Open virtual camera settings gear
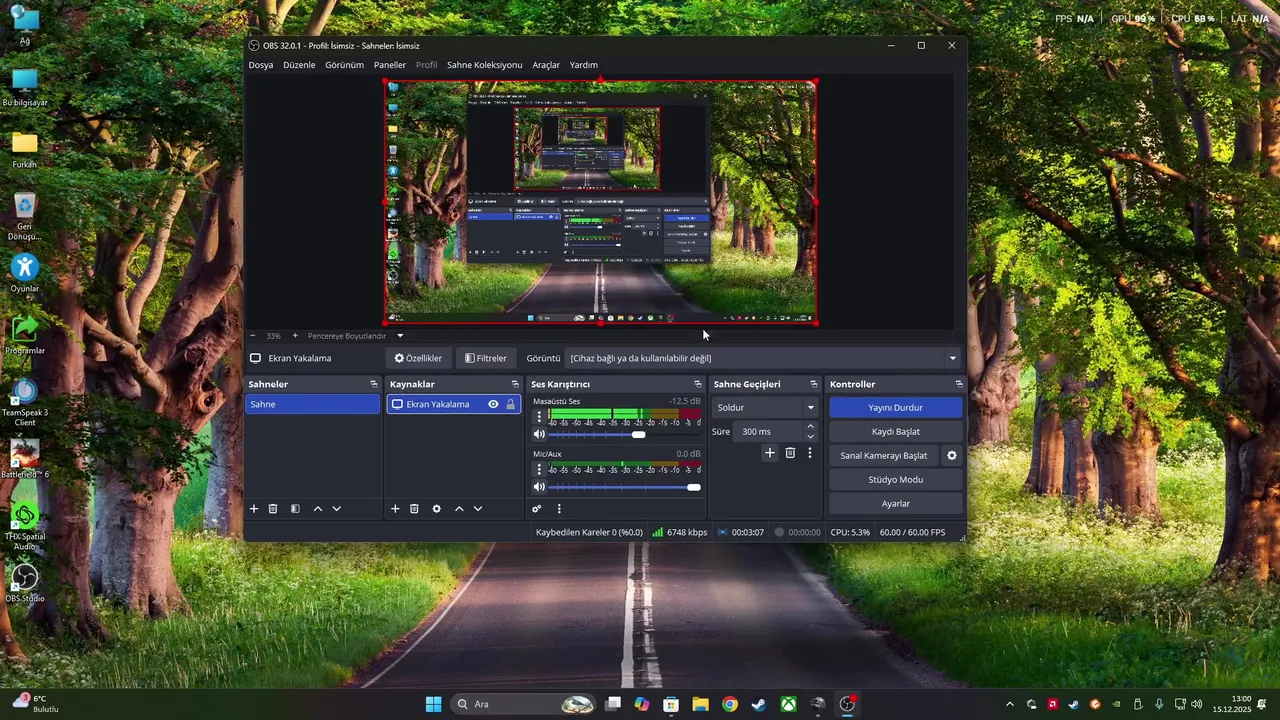 tap(952, 456)
